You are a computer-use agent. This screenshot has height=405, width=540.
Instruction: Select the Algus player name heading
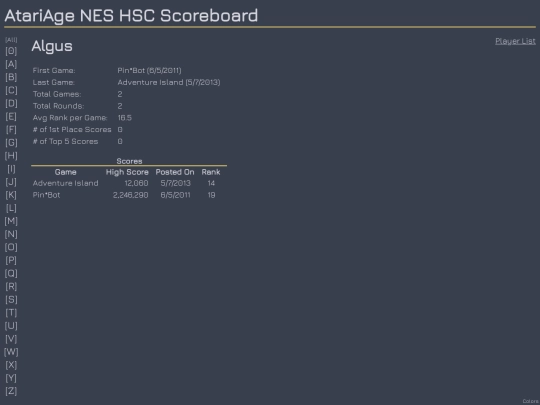click(x=52, y=46)
